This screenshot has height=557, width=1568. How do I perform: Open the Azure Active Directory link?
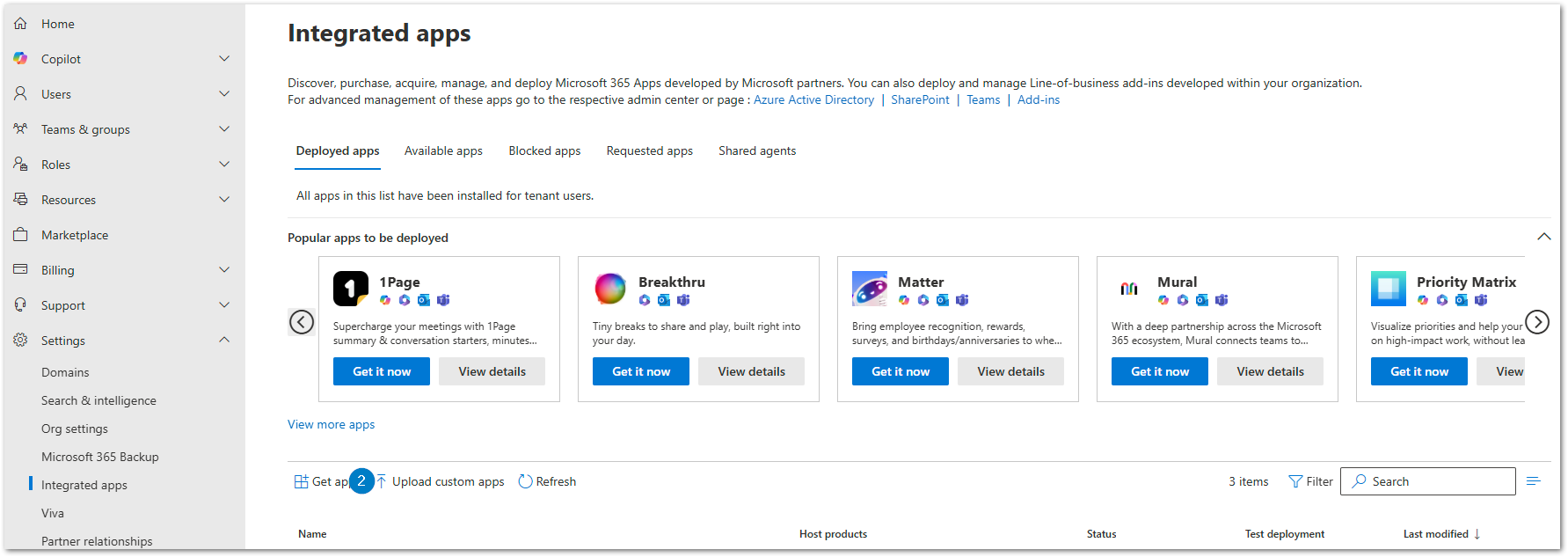[813, 99]
